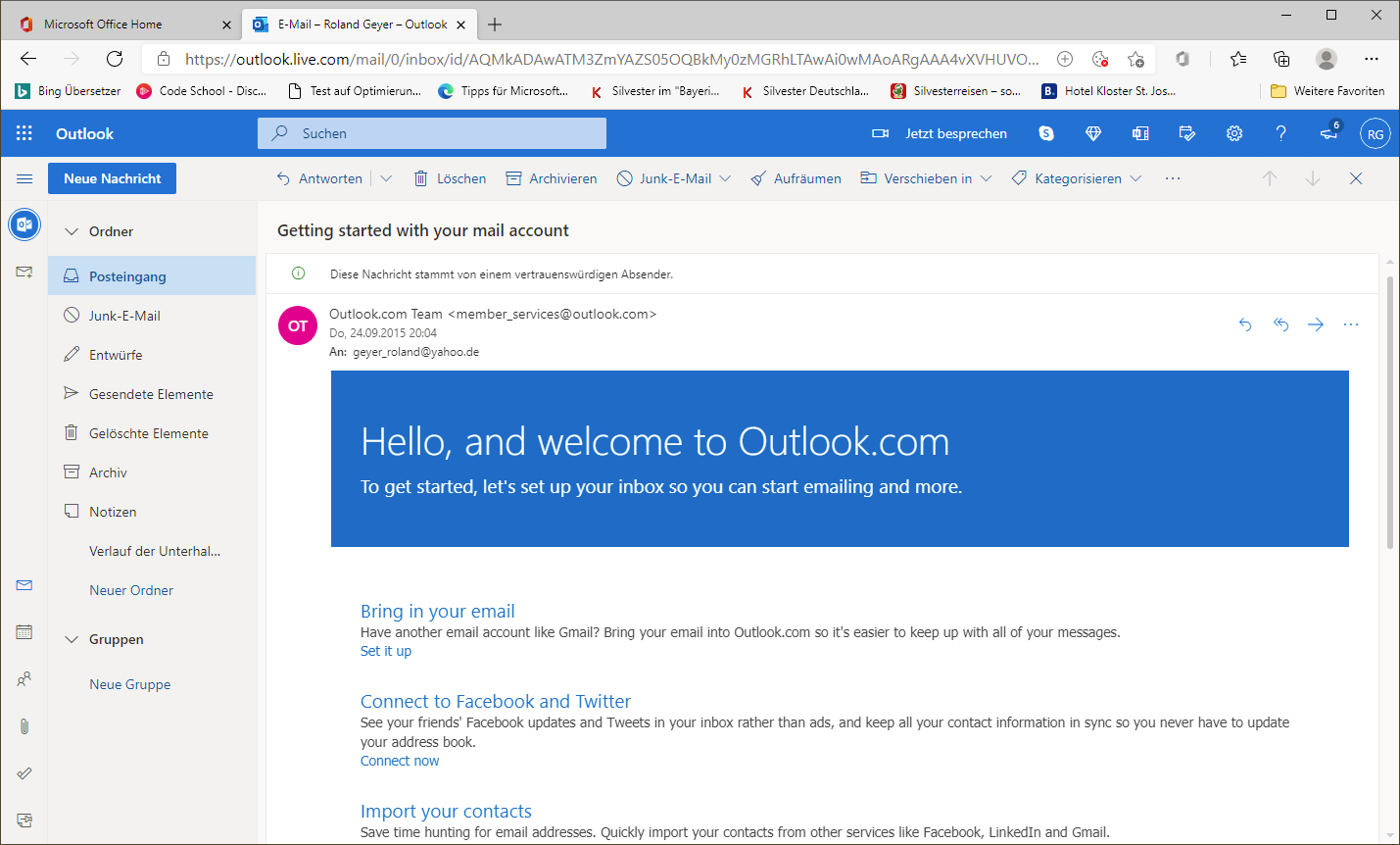1400x845 pixels.
Task: Collapse the Ordner section
Action: (71, 231)
